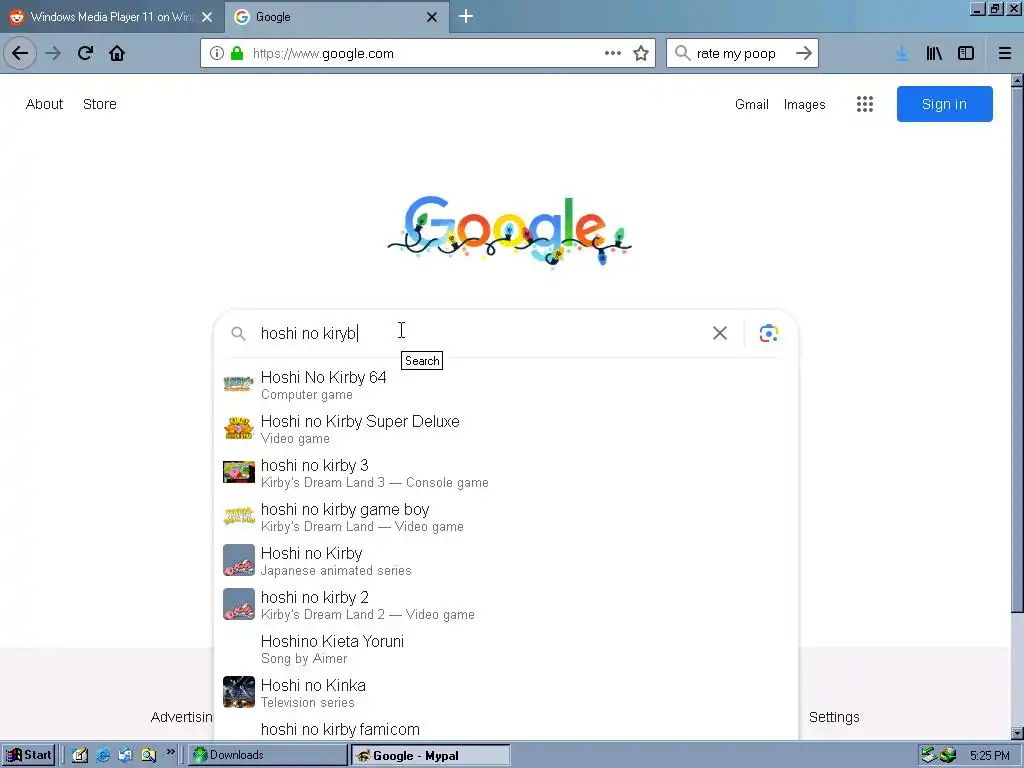1024x768 pixels.
Task: Open the Google apps grid
Action: click(865, 104)
